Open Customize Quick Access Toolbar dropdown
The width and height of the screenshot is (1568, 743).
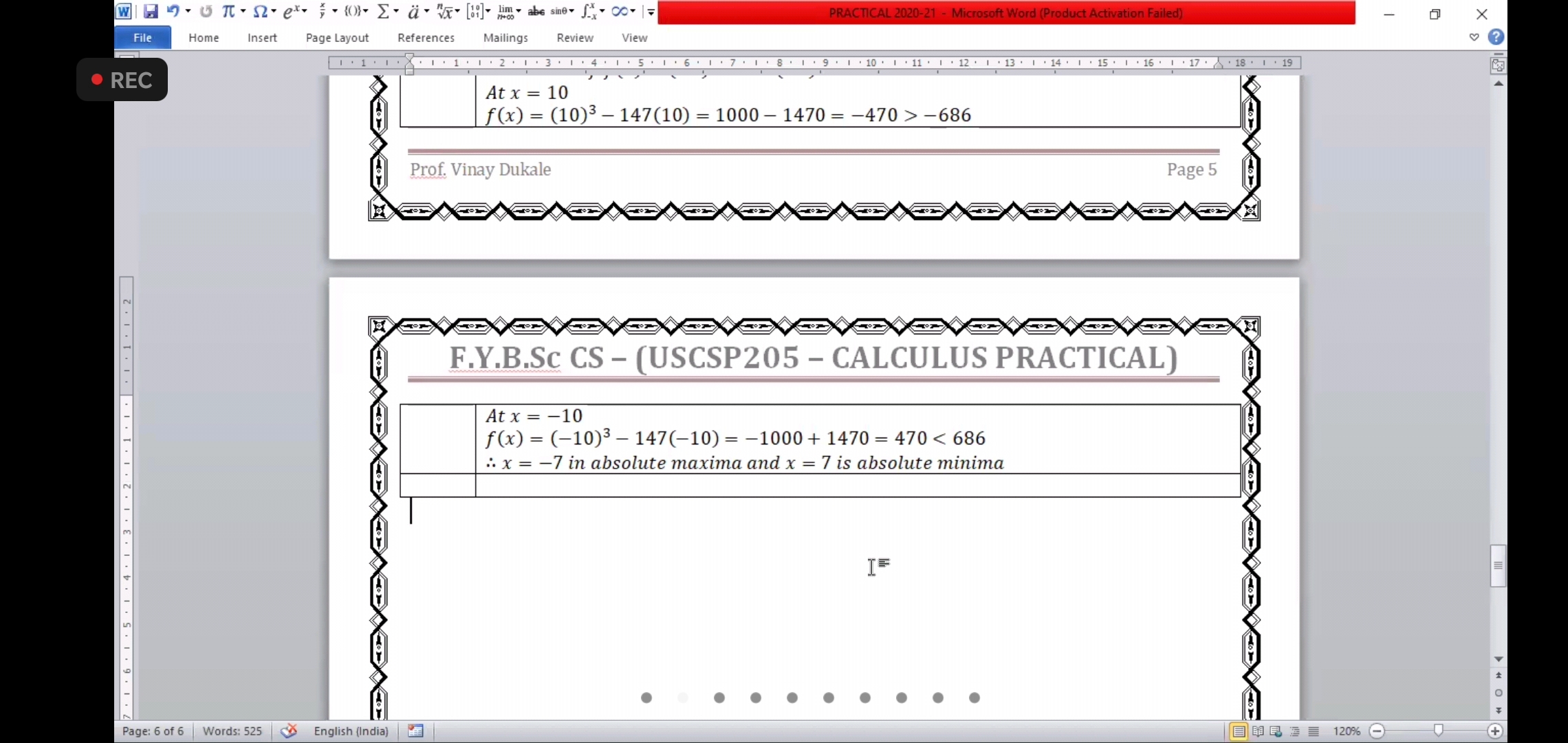(x=651, y=12)
